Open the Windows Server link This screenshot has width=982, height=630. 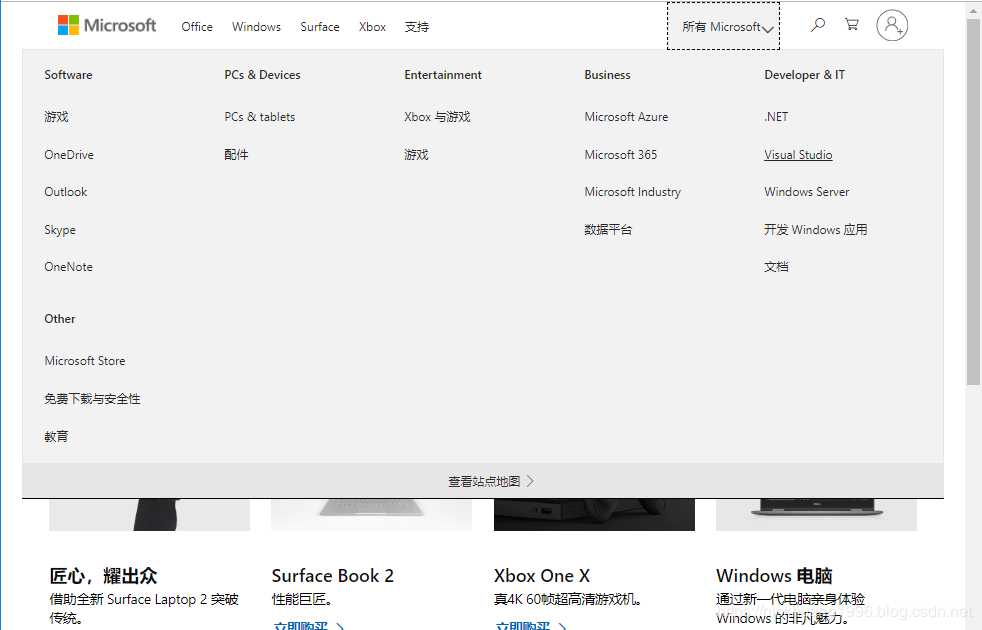[x=807, y=192]
